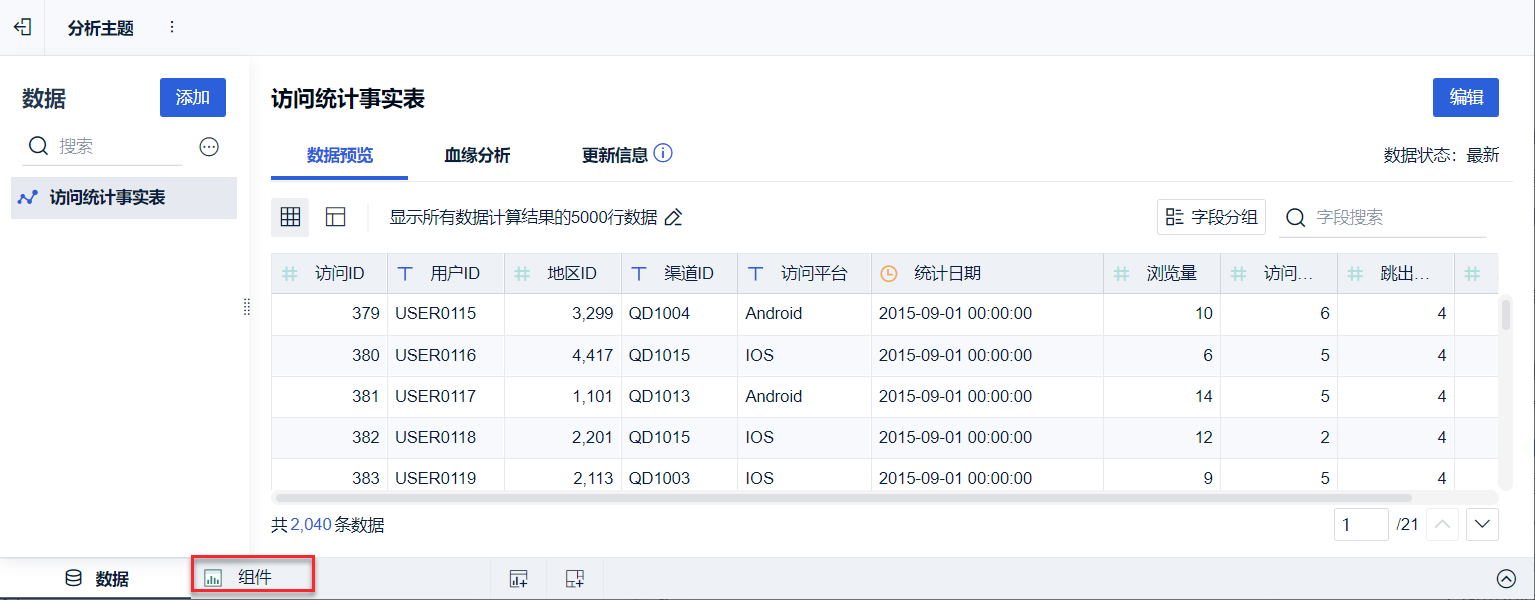
Task: Click the exit arrow icon at top-left
Action: click(22, 27)
